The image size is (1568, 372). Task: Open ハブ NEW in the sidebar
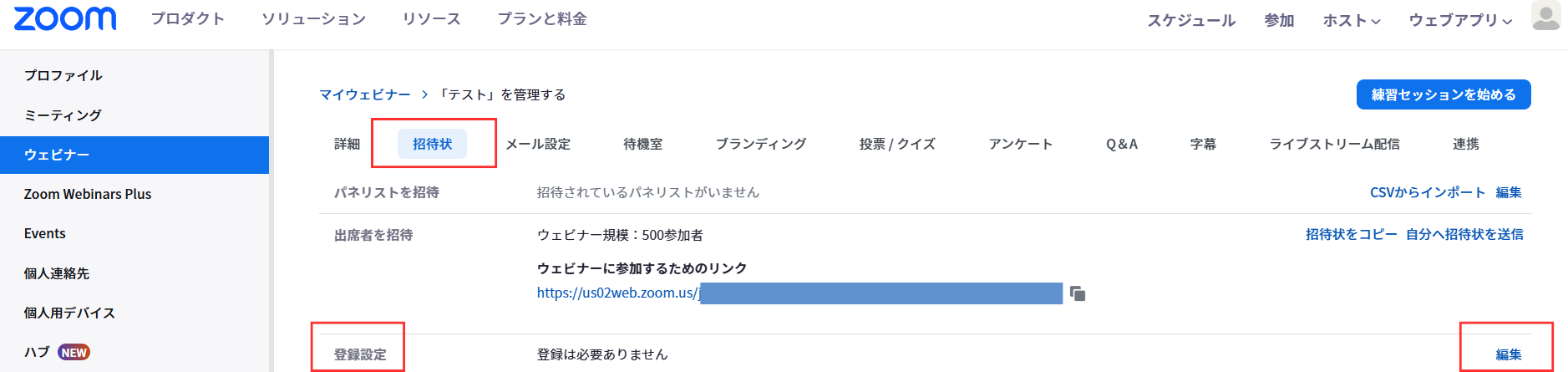[x=56, y=352]
